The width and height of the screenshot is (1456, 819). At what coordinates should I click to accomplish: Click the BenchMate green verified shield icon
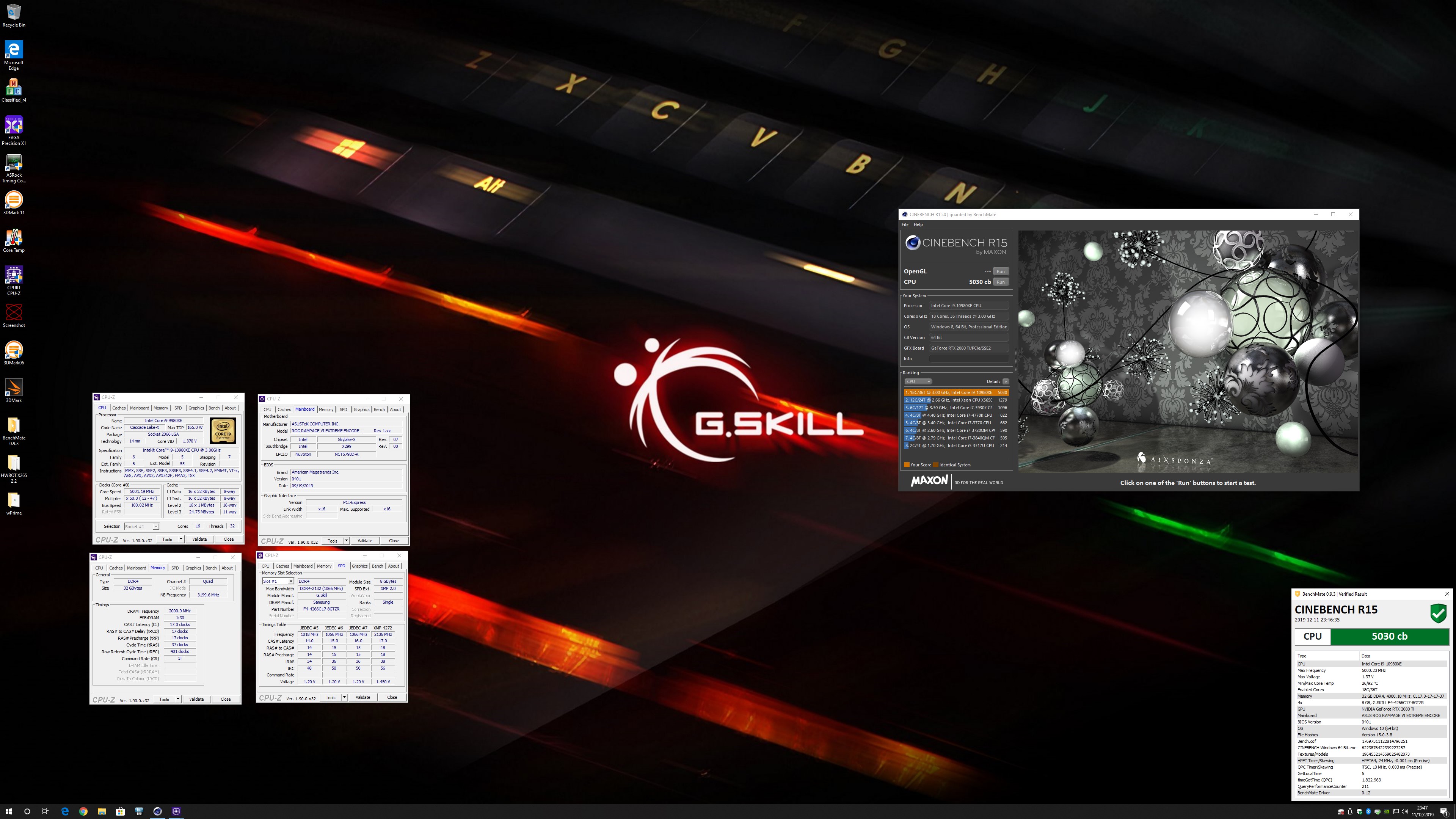point(1438,613)
